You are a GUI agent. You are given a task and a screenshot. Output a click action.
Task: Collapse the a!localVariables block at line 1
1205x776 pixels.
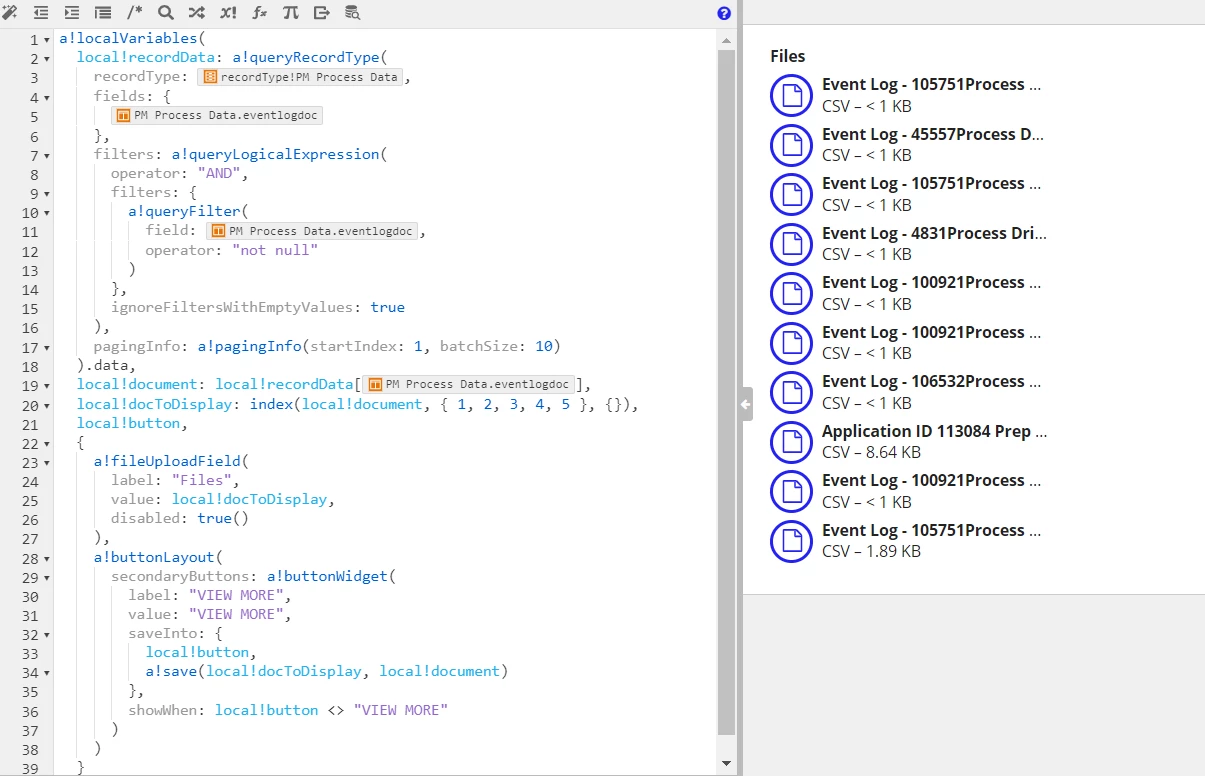(x=47, y=40)
